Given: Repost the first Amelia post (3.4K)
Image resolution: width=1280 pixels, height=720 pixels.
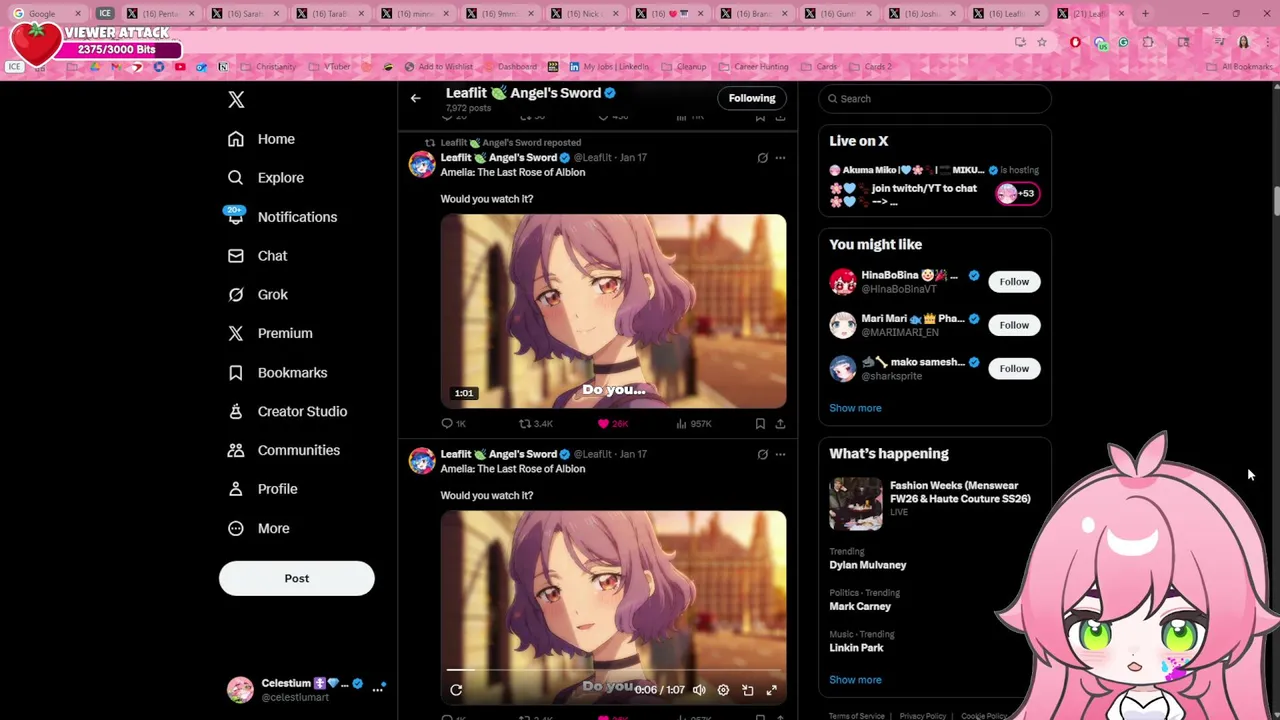Looking at the screenshot, I should click(536, 424).
